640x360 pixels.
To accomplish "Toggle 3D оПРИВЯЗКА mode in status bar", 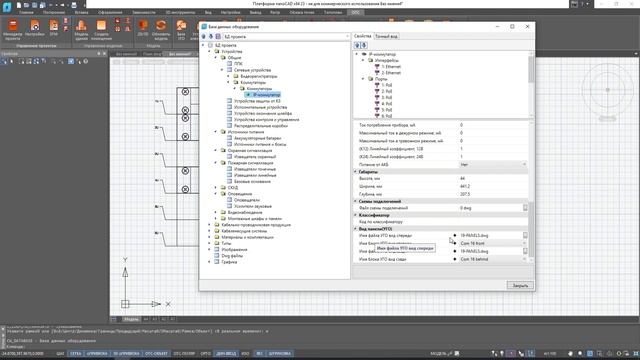I will tap(127, 353).
